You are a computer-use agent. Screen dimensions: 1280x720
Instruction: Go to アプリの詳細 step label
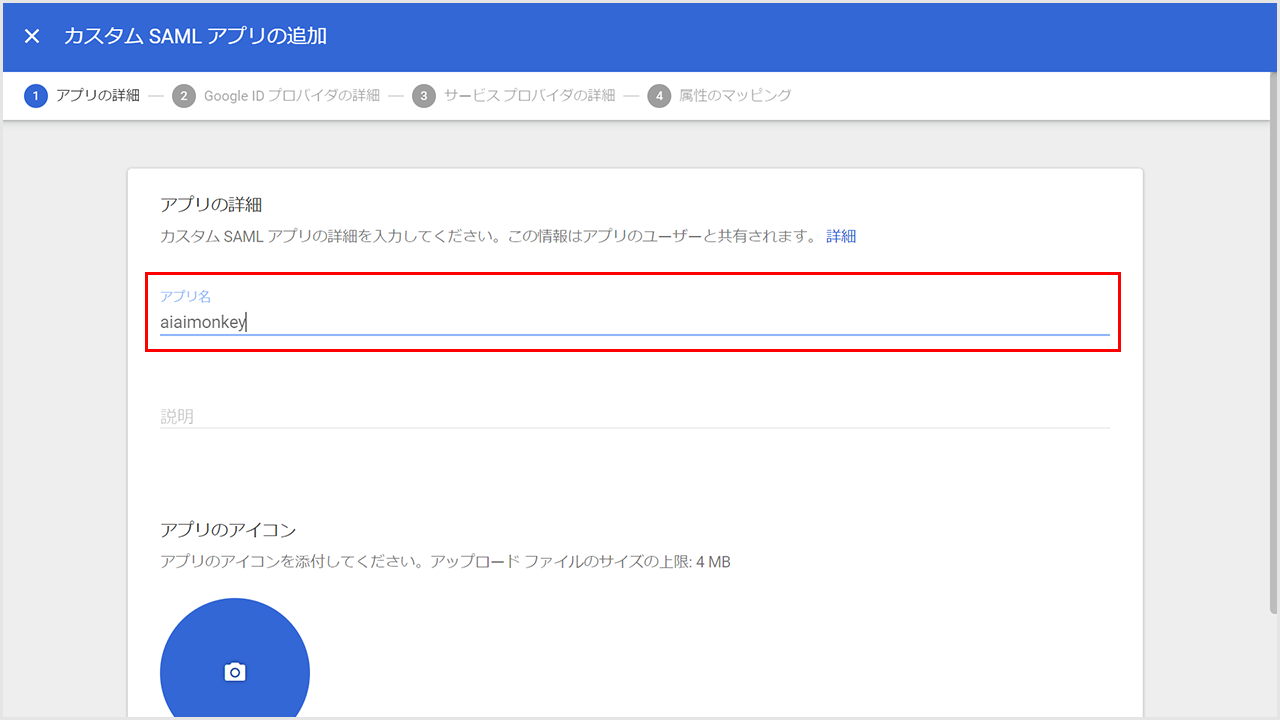coord(98,96)
